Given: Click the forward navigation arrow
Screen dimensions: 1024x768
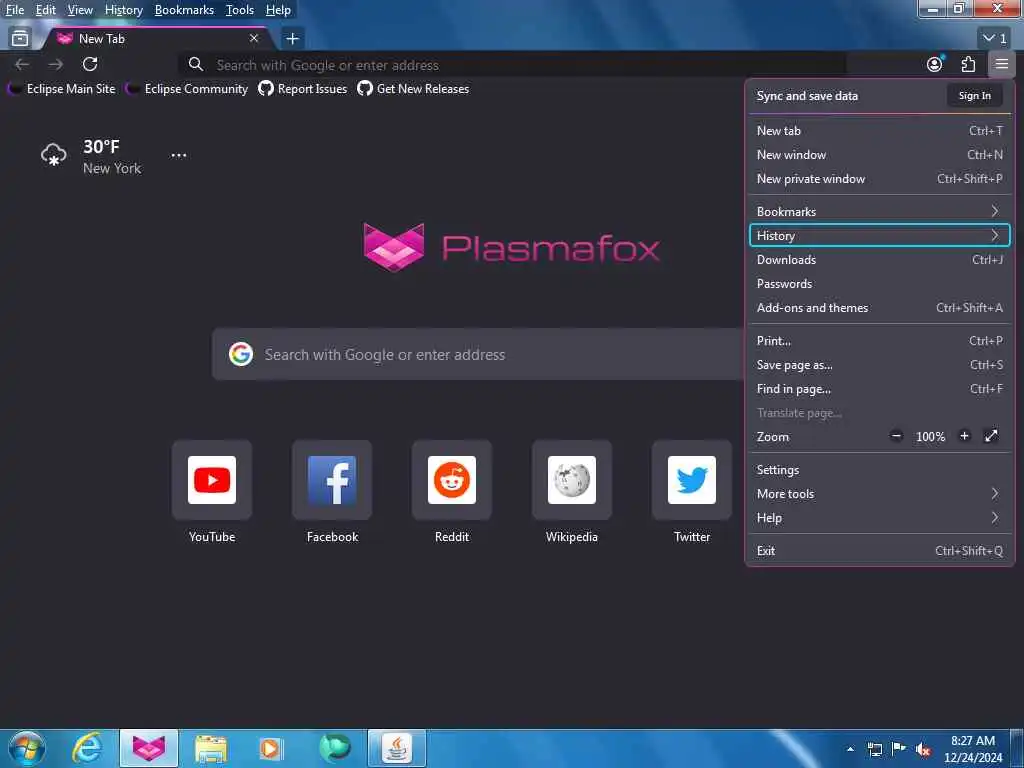Looking at the screenshot, I should point(56,64).
